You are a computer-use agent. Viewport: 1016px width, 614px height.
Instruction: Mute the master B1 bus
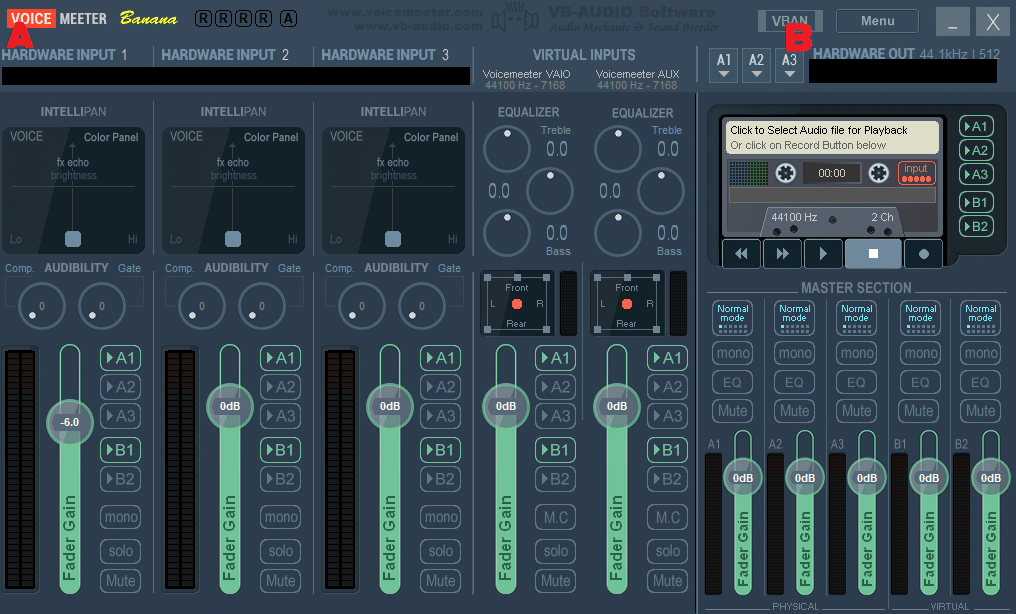coord(920,411)
